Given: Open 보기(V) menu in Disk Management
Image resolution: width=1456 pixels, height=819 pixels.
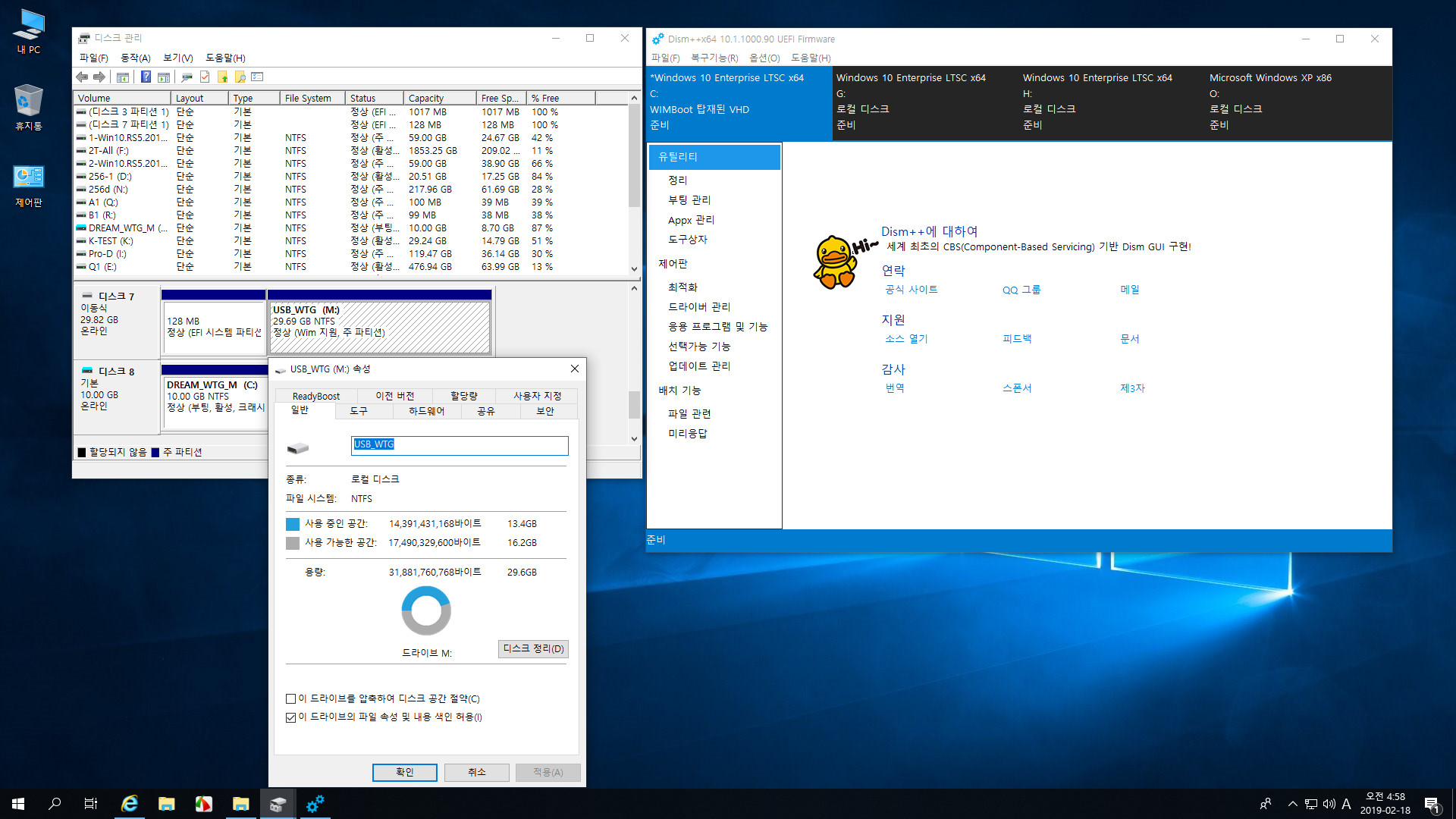Looking at the screenshot, I should [x=178, y=58].
